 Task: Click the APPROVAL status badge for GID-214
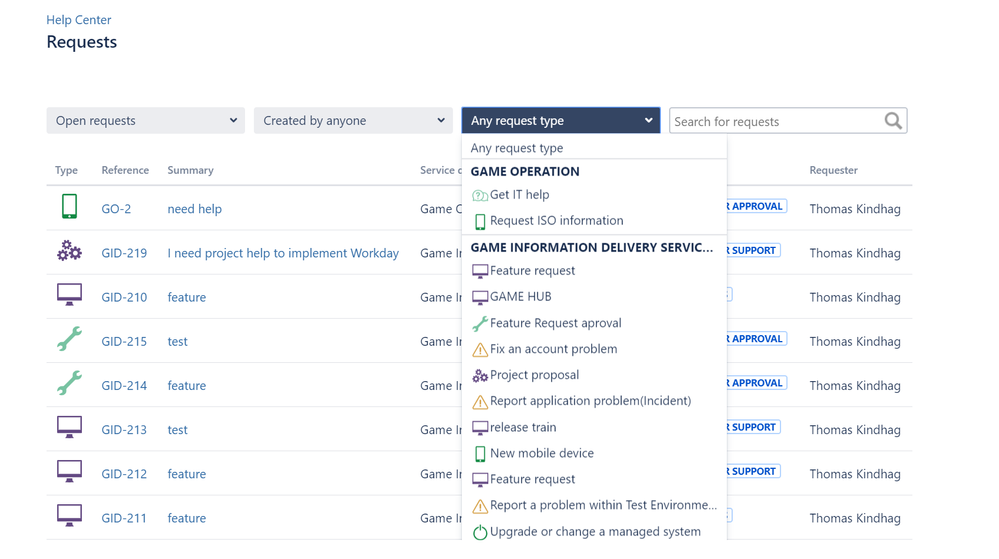point(757,383)
